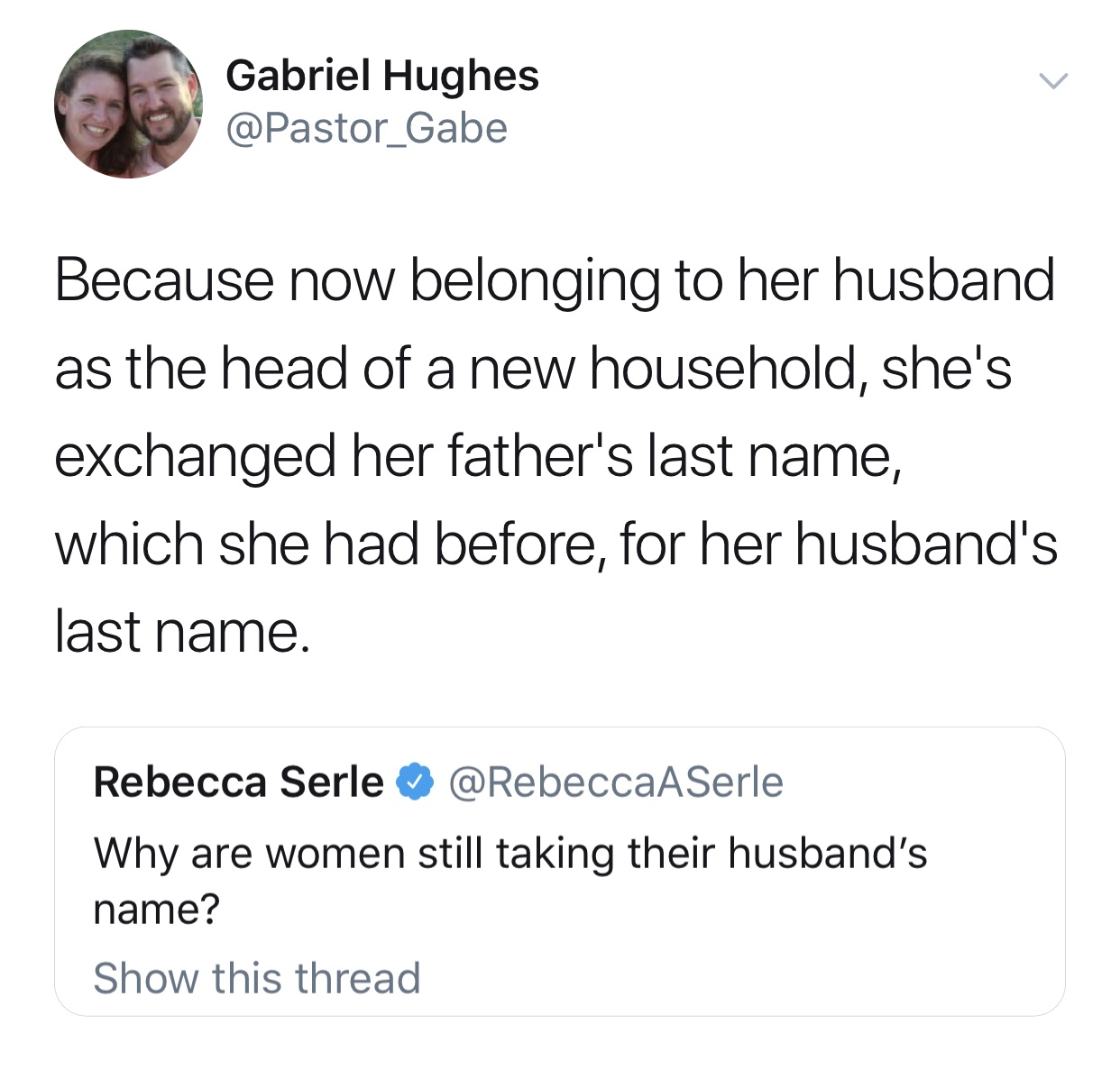Click the tweet line starting "Because now belonging"
1120x1070 pixels.
tap(554, 279)
